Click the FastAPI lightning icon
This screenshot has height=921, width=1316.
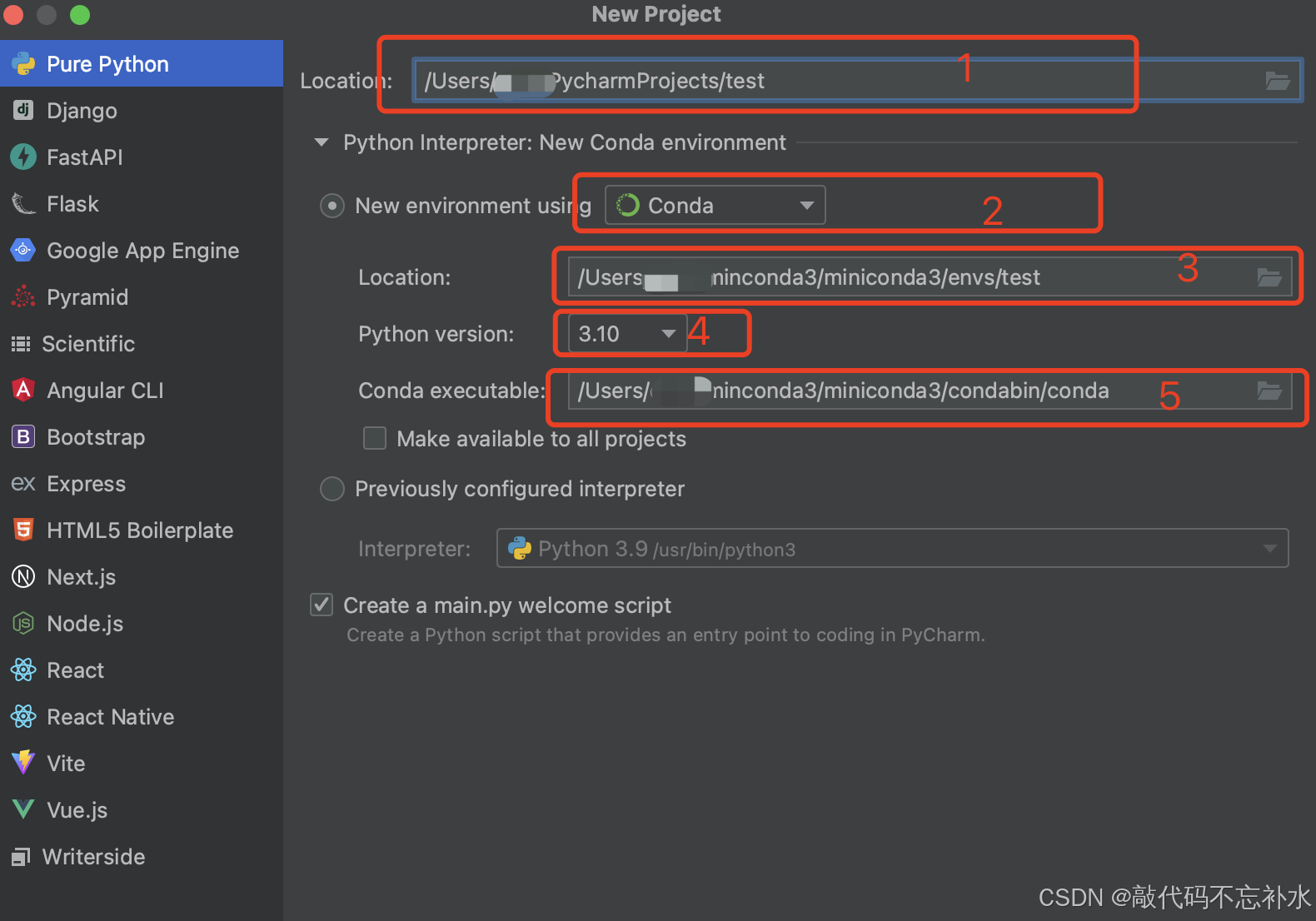23,157
